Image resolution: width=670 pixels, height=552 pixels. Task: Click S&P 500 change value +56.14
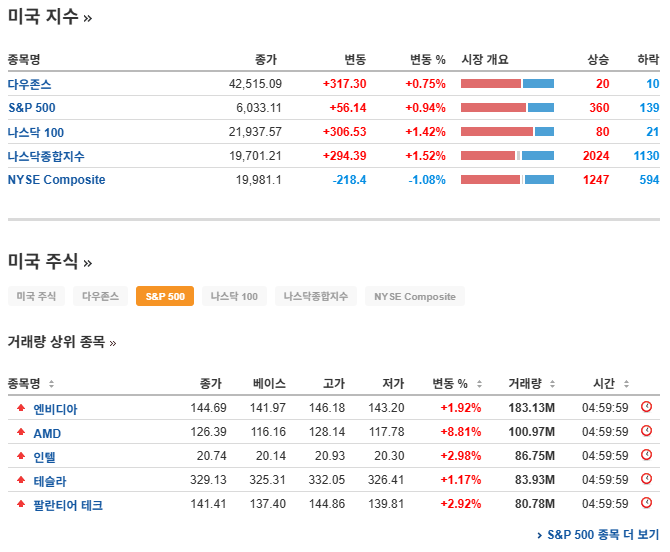[x=348, y=108]
